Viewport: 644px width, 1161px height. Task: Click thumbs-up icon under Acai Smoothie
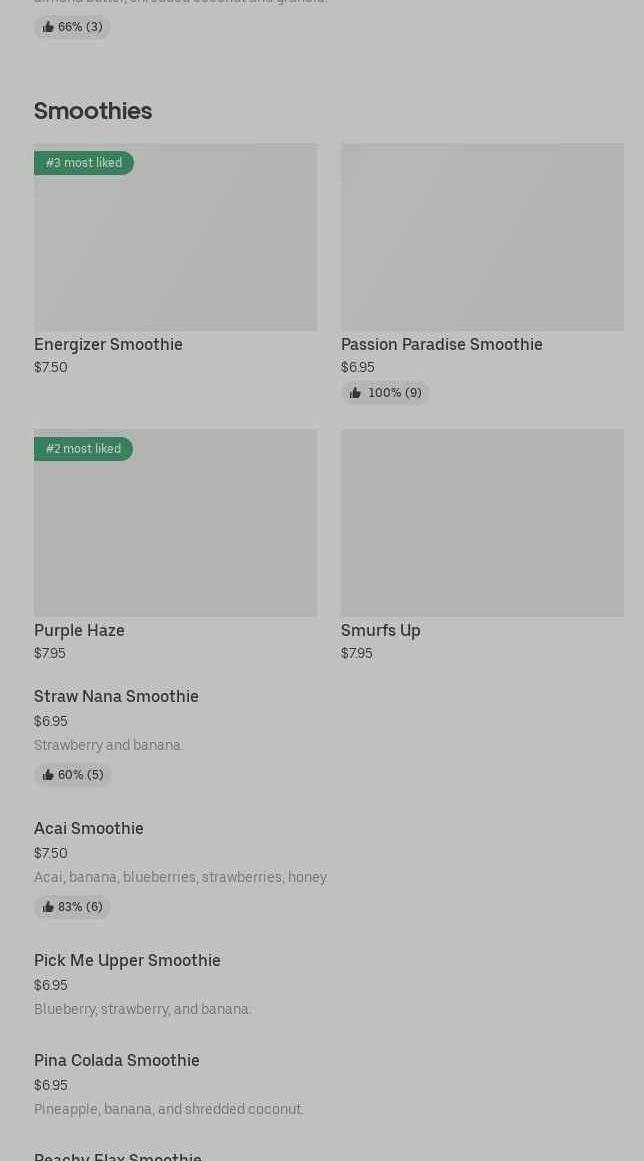[48, 907]
